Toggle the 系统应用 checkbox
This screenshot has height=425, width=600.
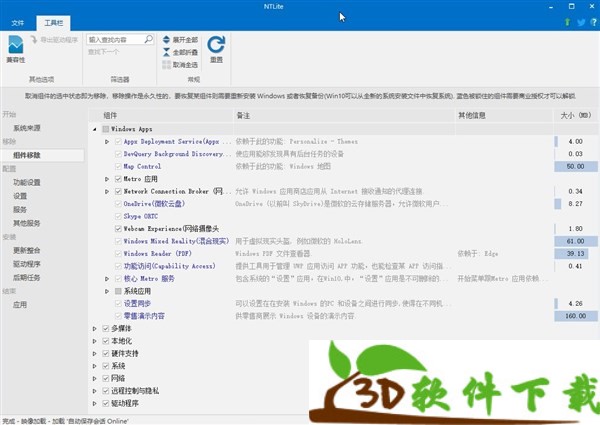click(x=118, y=291)
